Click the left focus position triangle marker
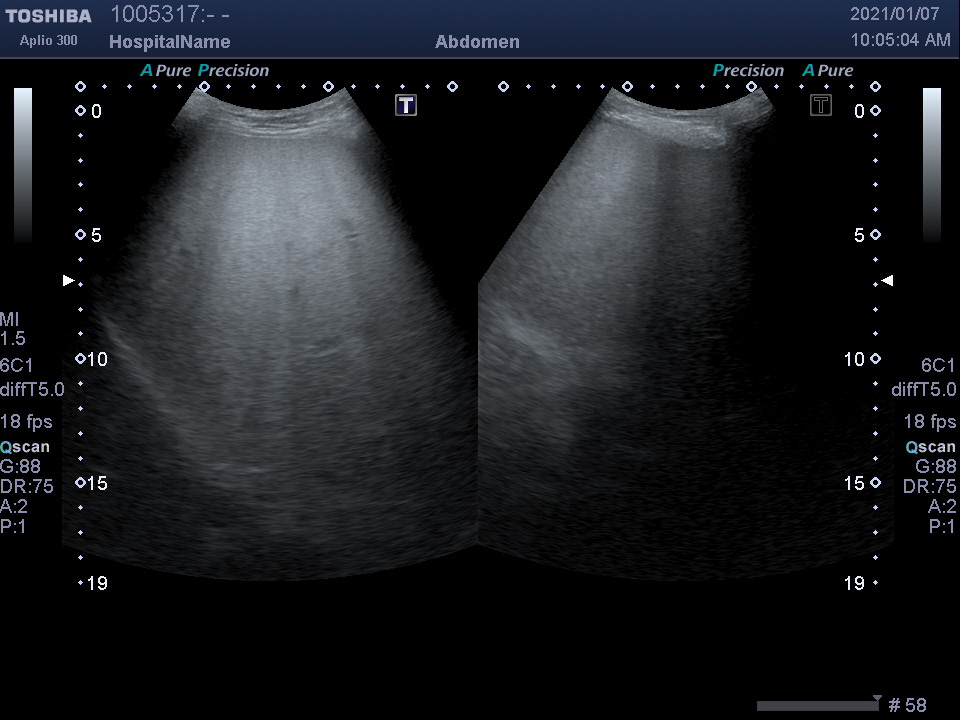The width and height of the screenshot is (960, 720). 69,281
